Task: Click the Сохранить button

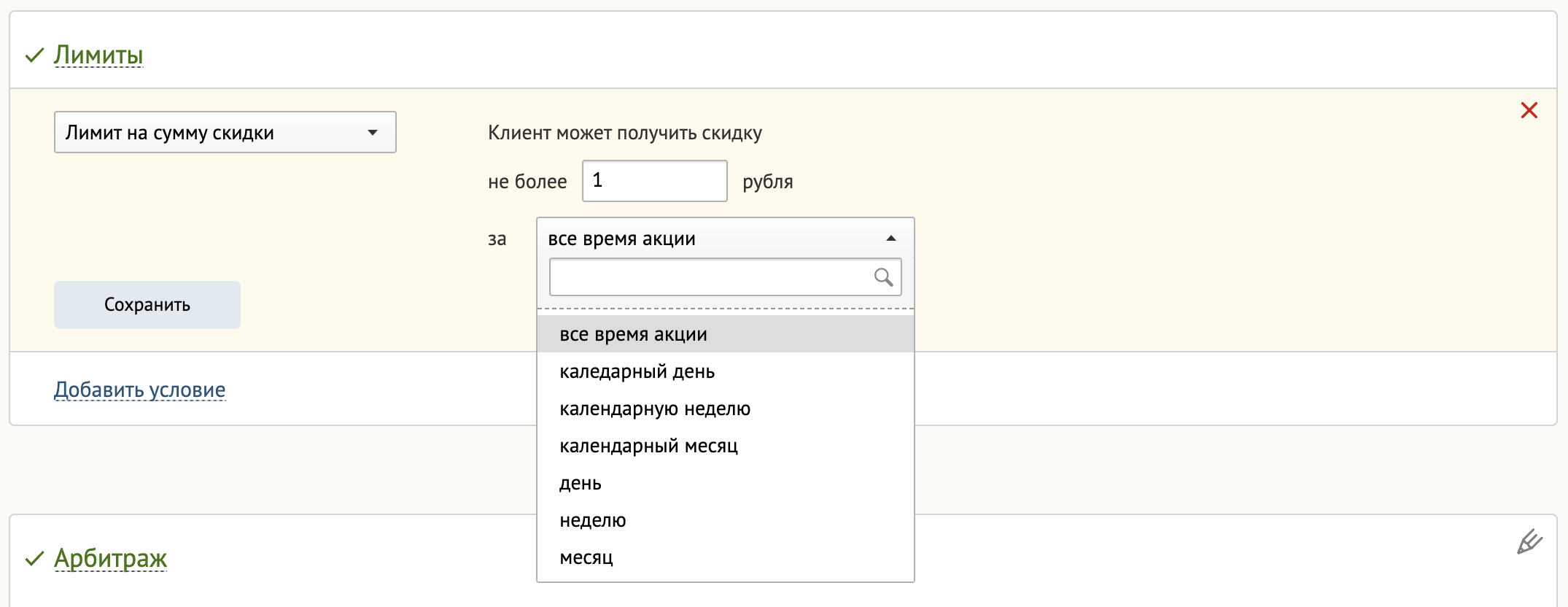Action: [x=147, y=305]
